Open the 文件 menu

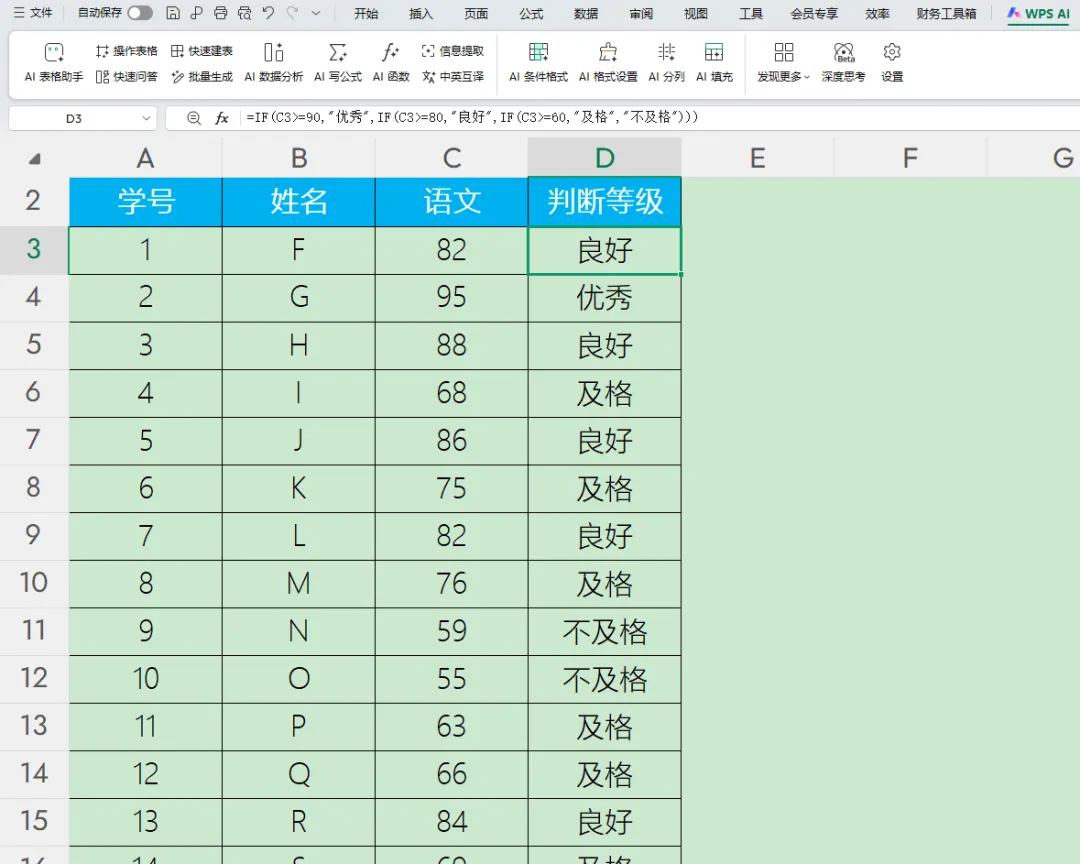click(x=33, y=13)
